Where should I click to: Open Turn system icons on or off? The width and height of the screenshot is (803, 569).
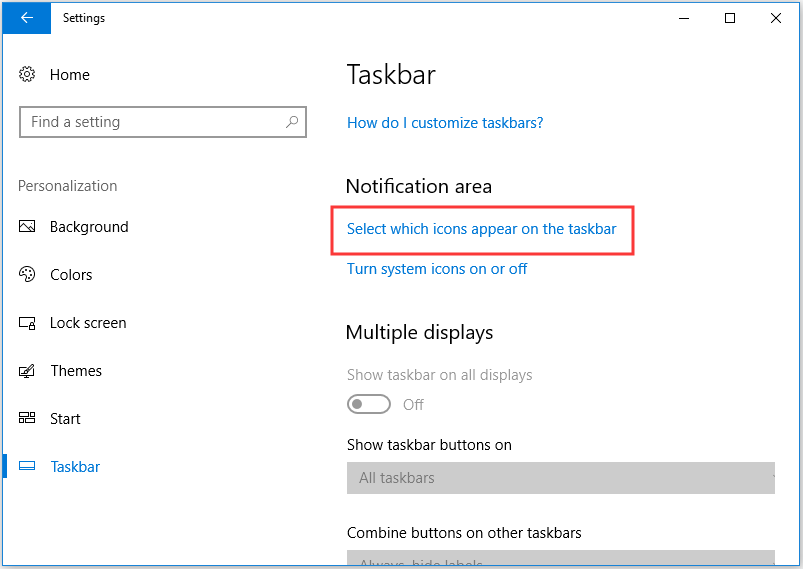(437, 269)
